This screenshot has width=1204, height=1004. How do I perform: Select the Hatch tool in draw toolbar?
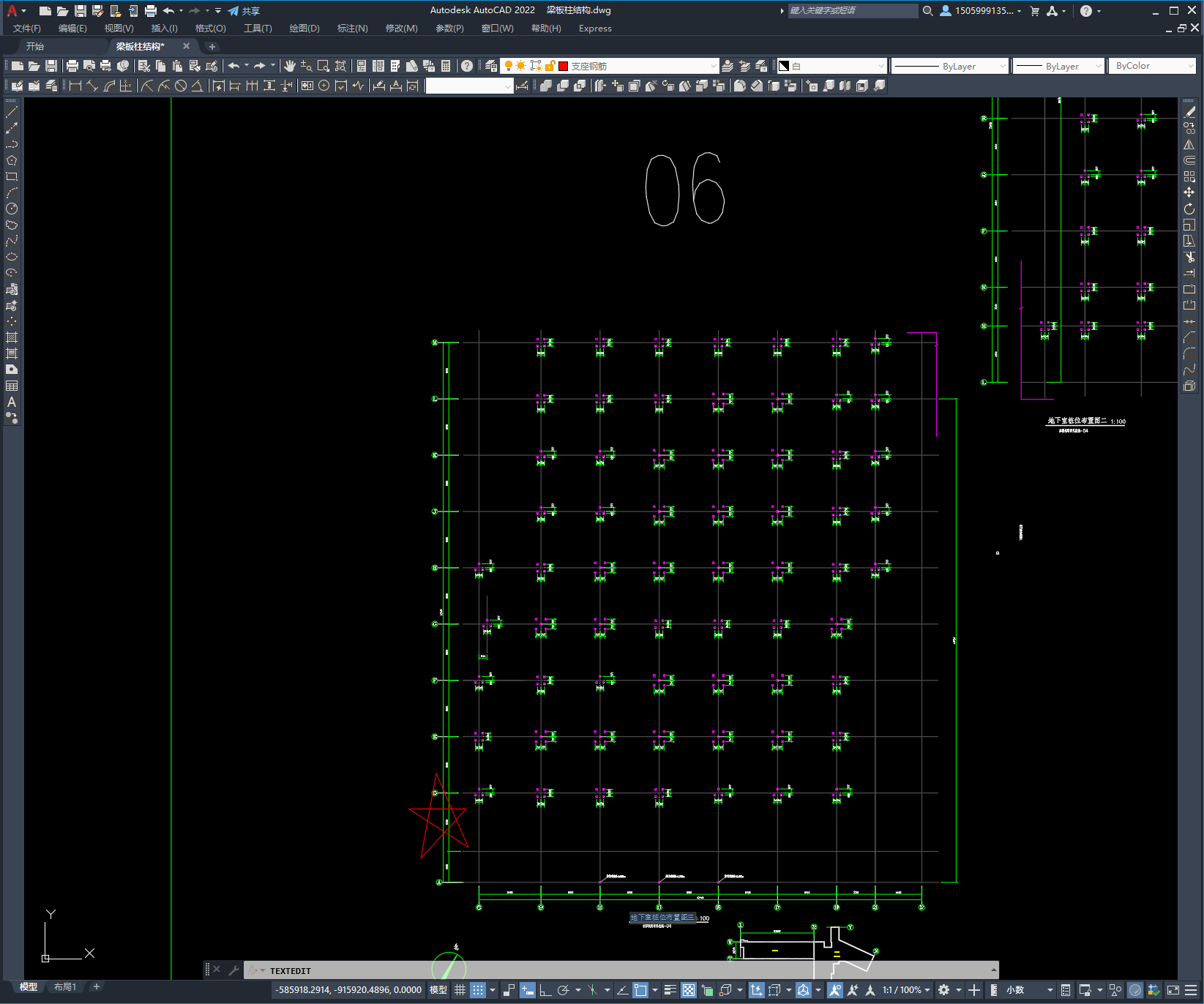pos(12,337)
